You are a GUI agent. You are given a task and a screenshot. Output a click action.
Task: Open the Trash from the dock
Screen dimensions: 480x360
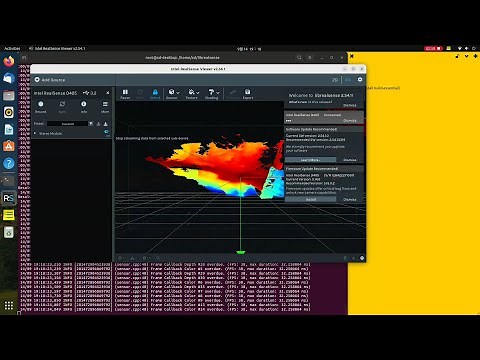(9, 232)
